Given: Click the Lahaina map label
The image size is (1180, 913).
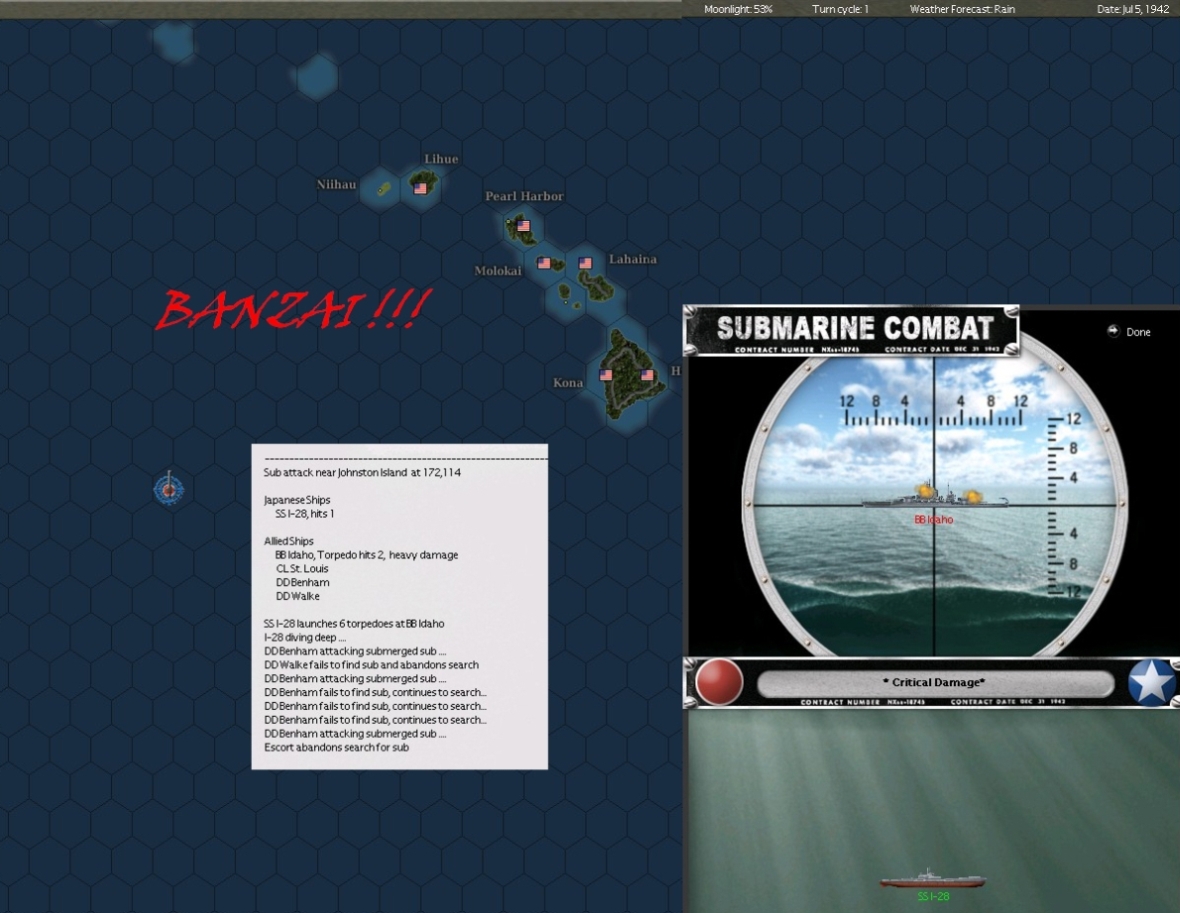Looking at the screenshot, I should coord(632,259).
